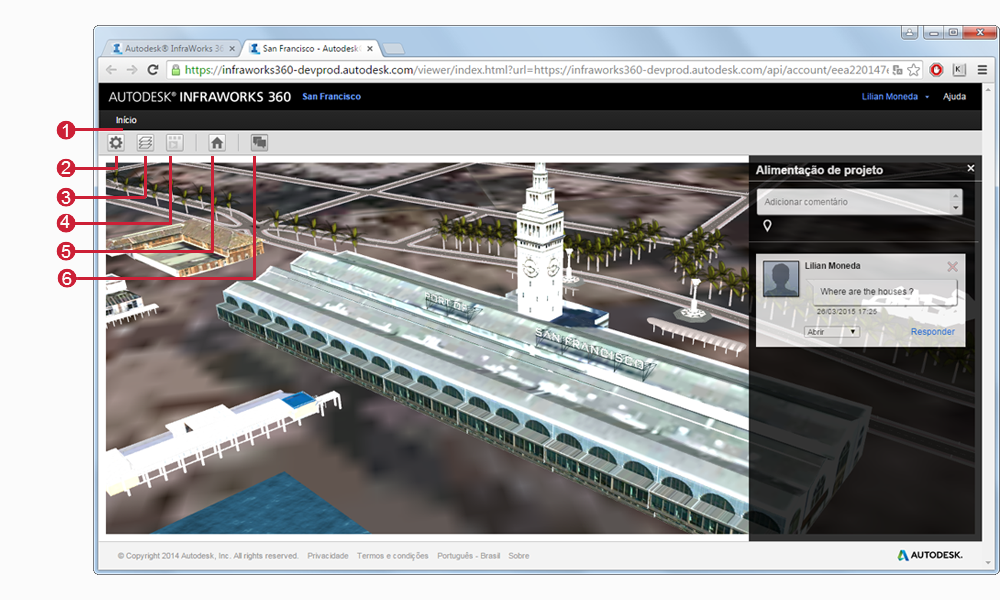This screenshot has height=600, width=1000.
Task: Click Responder link on the comment
Action: (x=932, y=332)
